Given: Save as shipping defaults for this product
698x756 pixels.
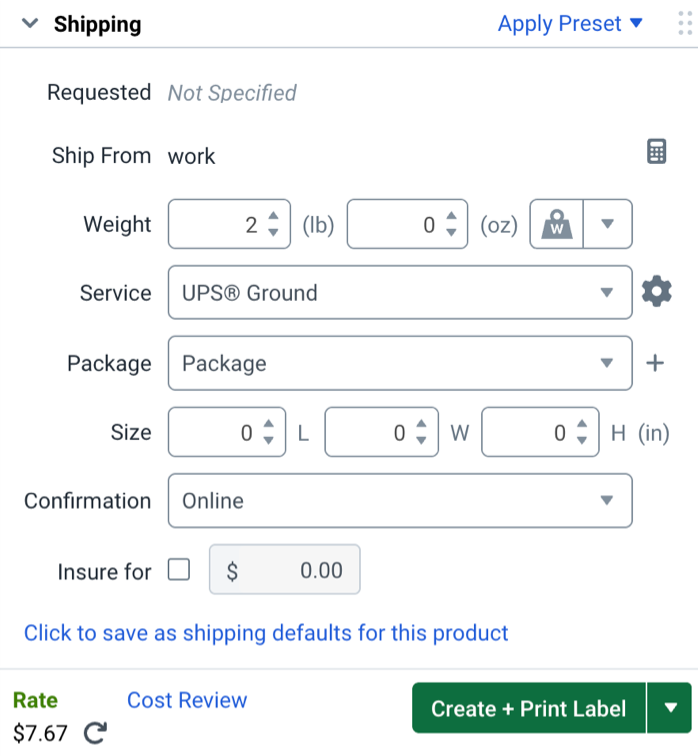Looking at the screenshot, I should (x=266, y=633).
